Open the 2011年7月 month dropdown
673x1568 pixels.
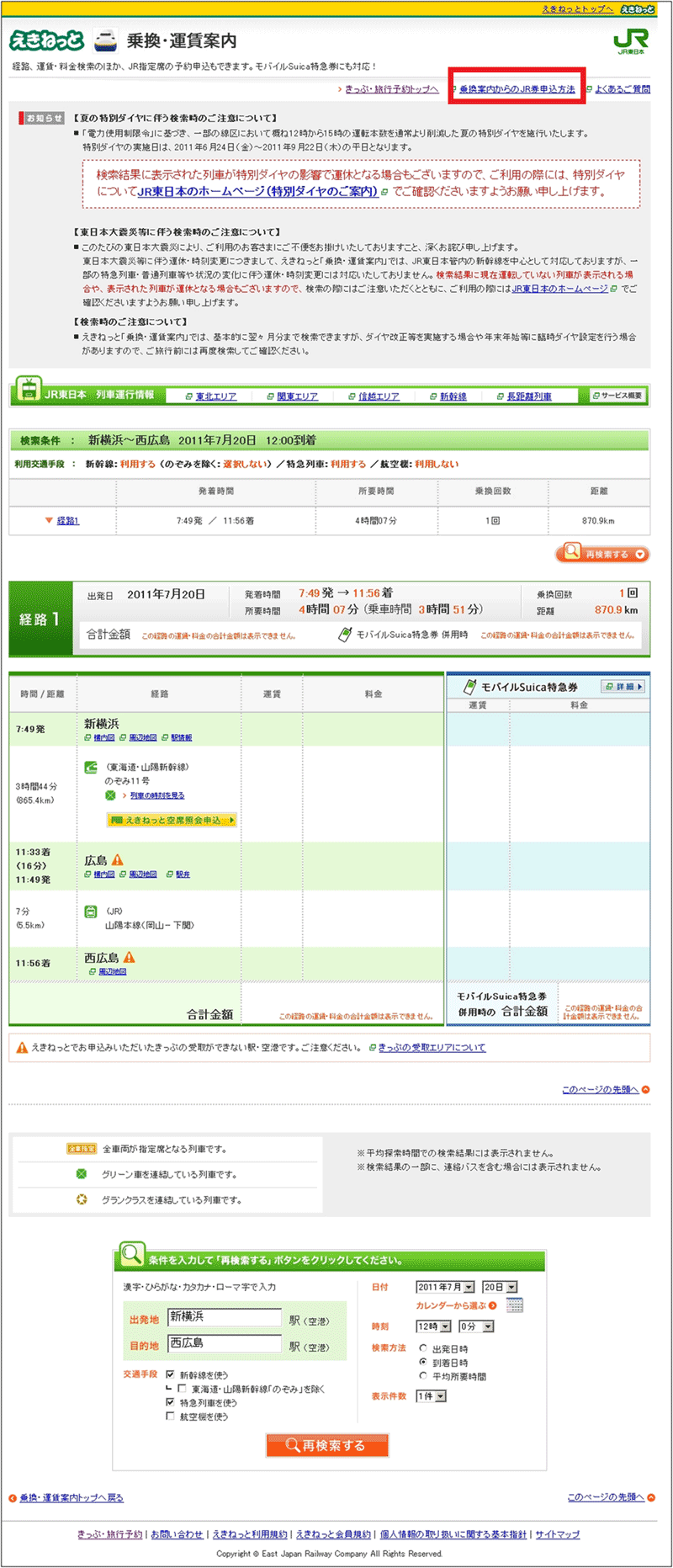[445, 1287]
